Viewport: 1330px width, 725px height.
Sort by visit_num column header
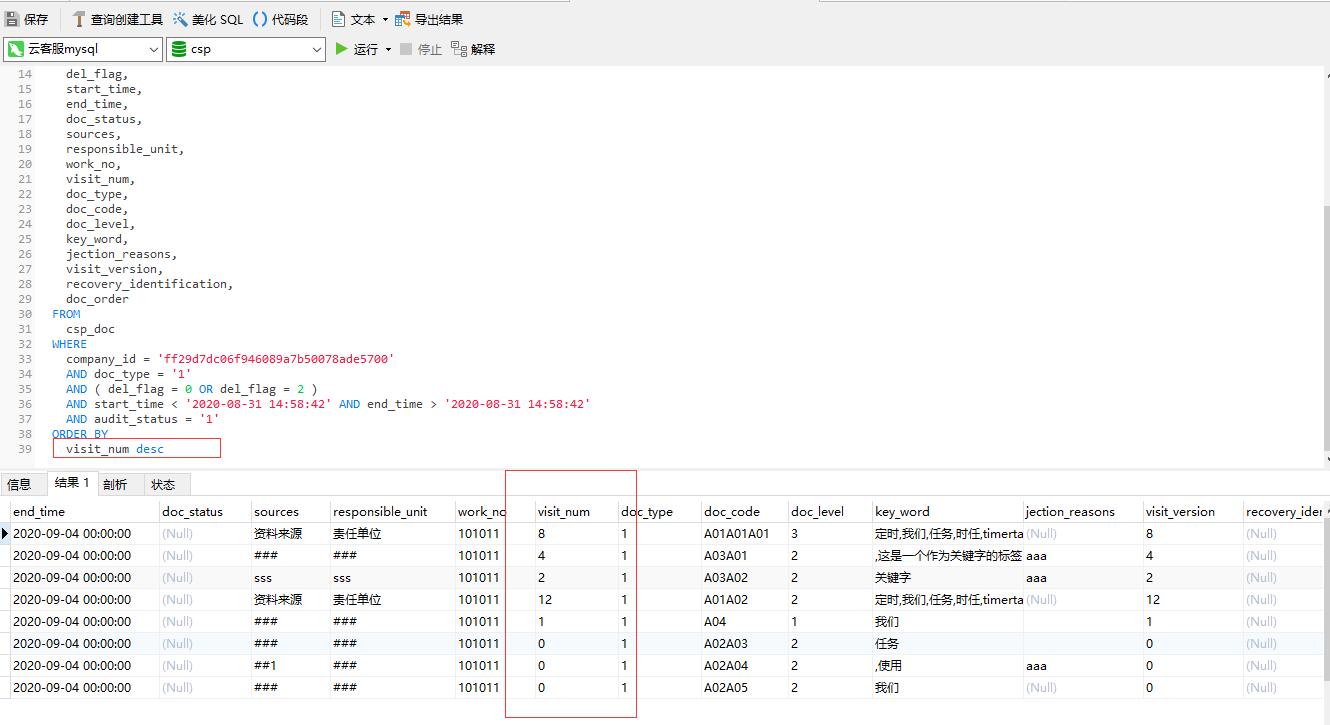563,511
